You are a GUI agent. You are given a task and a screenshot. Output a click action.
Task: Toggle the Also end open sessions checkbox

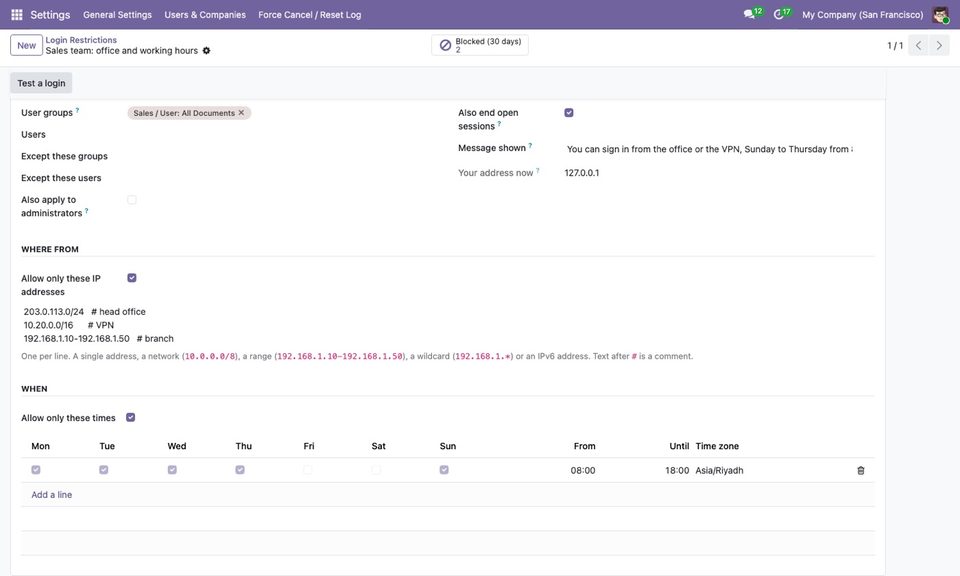(569, 113)
